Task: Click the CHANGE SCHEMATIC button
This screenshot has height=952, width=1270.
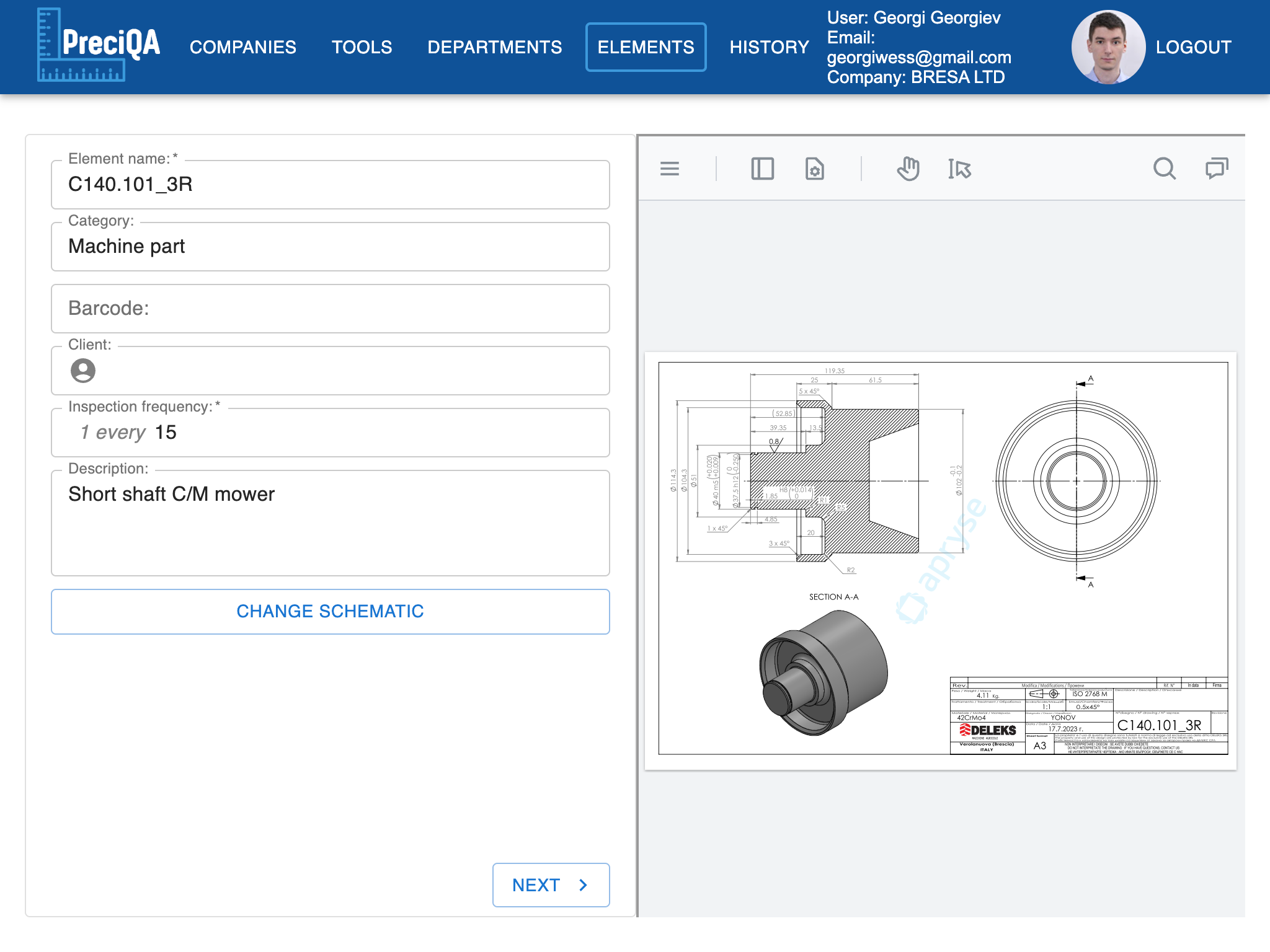Action: pyautogui.click(x=329, y=611)
